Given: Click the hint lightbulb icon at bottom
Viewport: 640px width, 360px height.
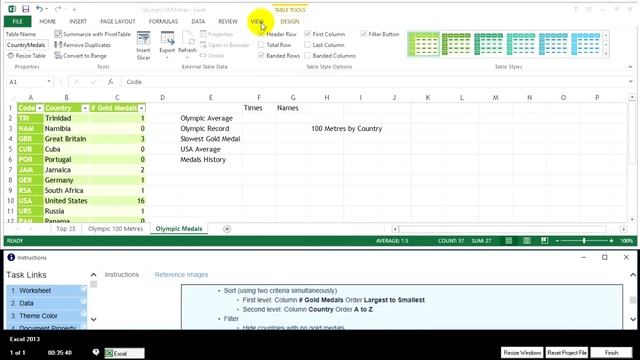Looking at the screenshot, I should [96, 352].
